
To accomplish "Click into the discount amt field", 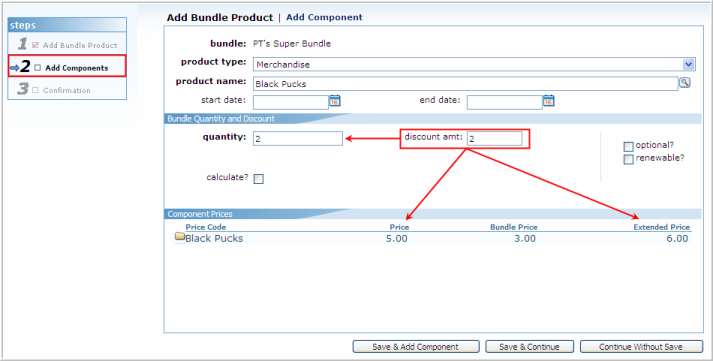I will click(495, 139).
